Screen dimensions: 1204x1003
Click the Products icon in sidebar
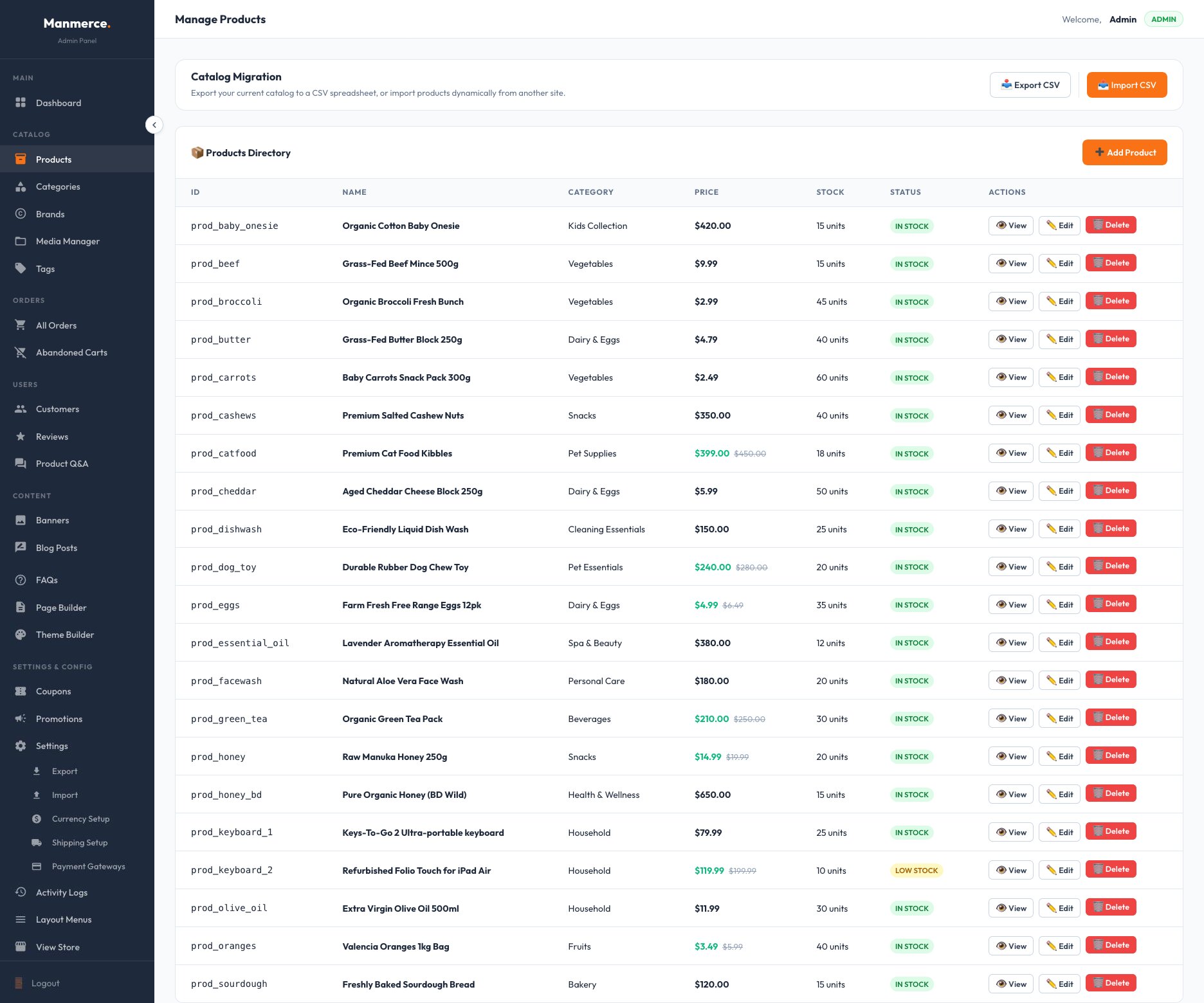pyautogui.click(x=21, y=159)
